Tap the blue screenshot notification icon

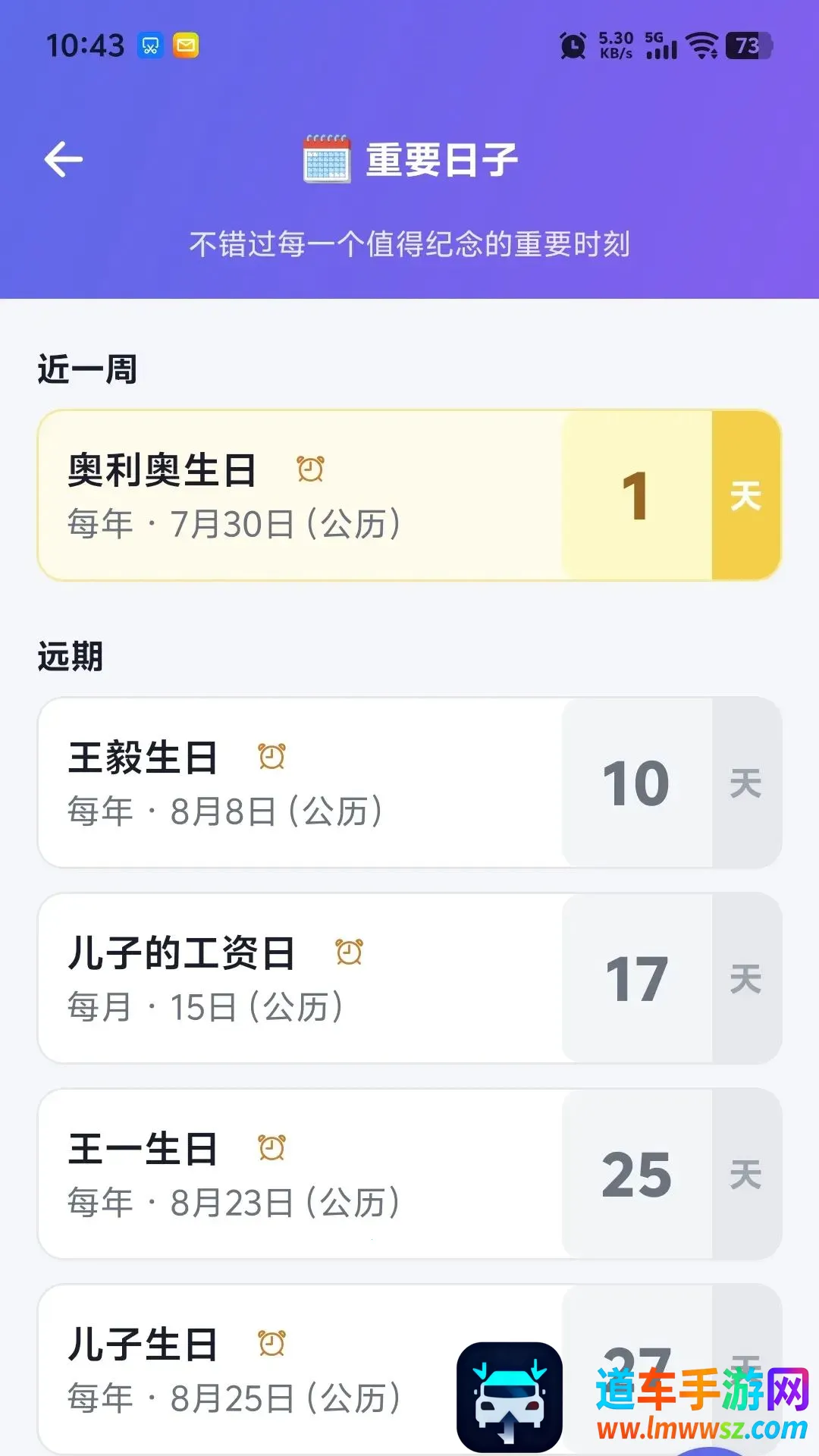click(150, 45)
